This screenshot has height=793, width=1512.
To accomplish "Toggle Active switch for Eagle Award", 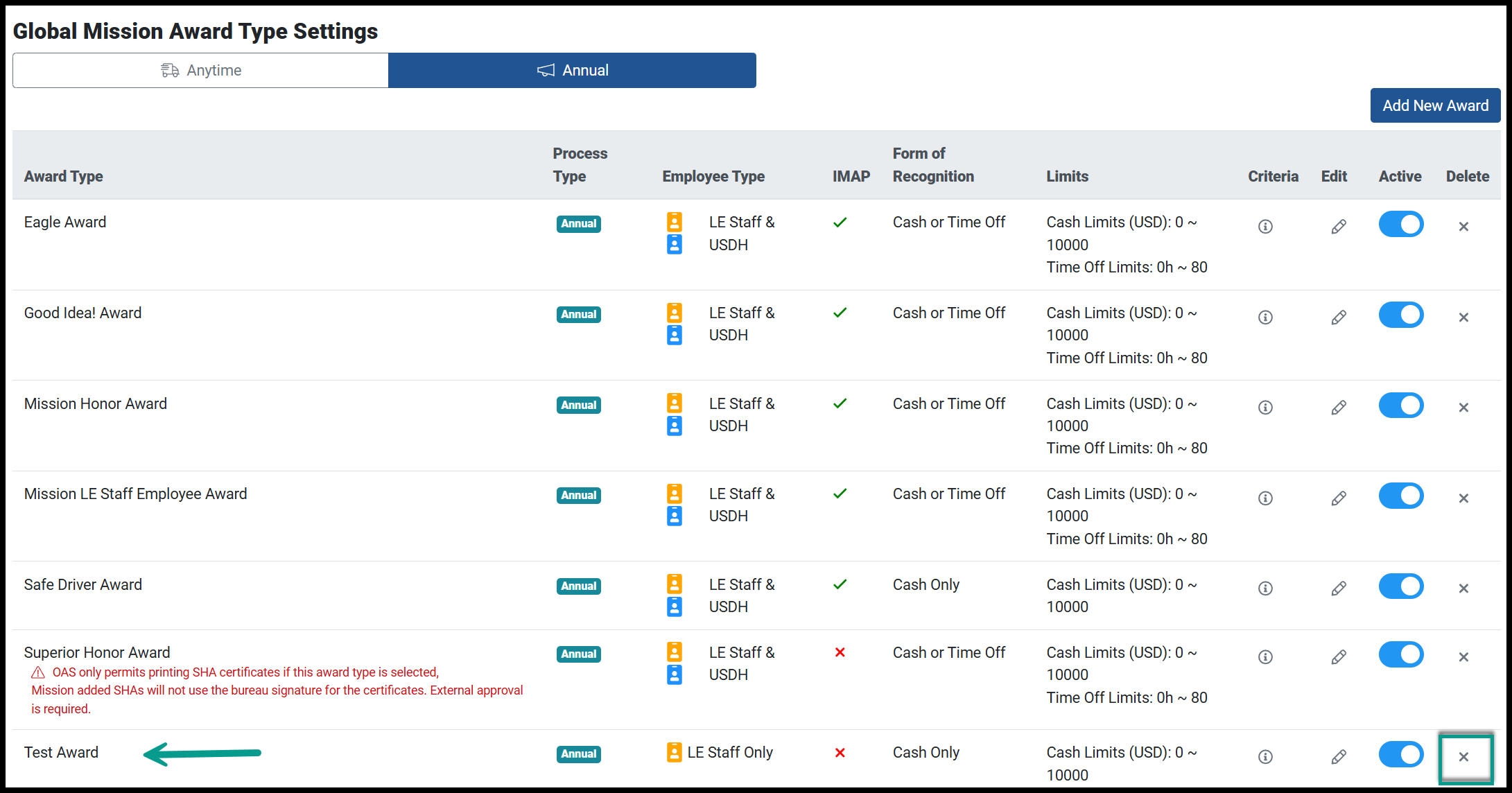I will pos(1401,224).
